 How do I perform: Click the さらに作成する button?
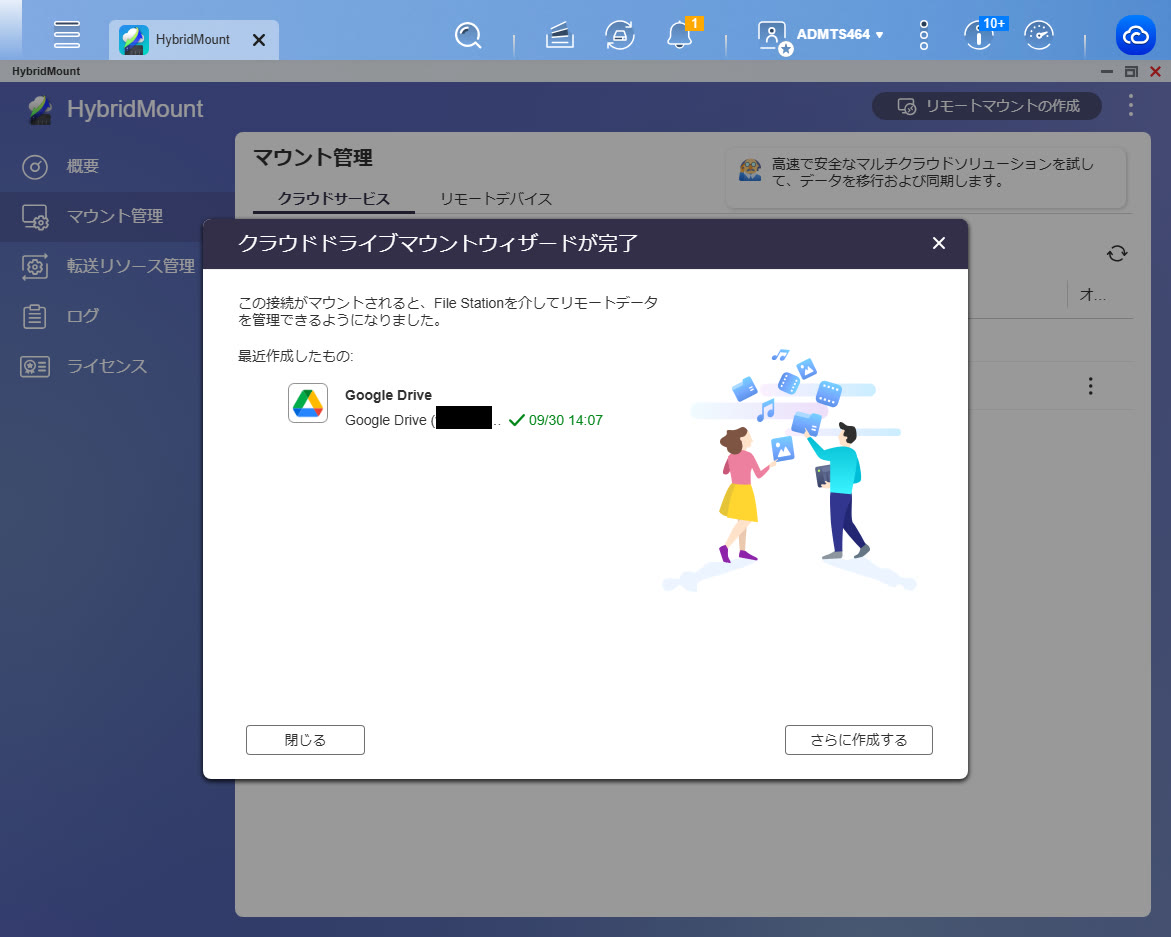(x=859, y=740)
